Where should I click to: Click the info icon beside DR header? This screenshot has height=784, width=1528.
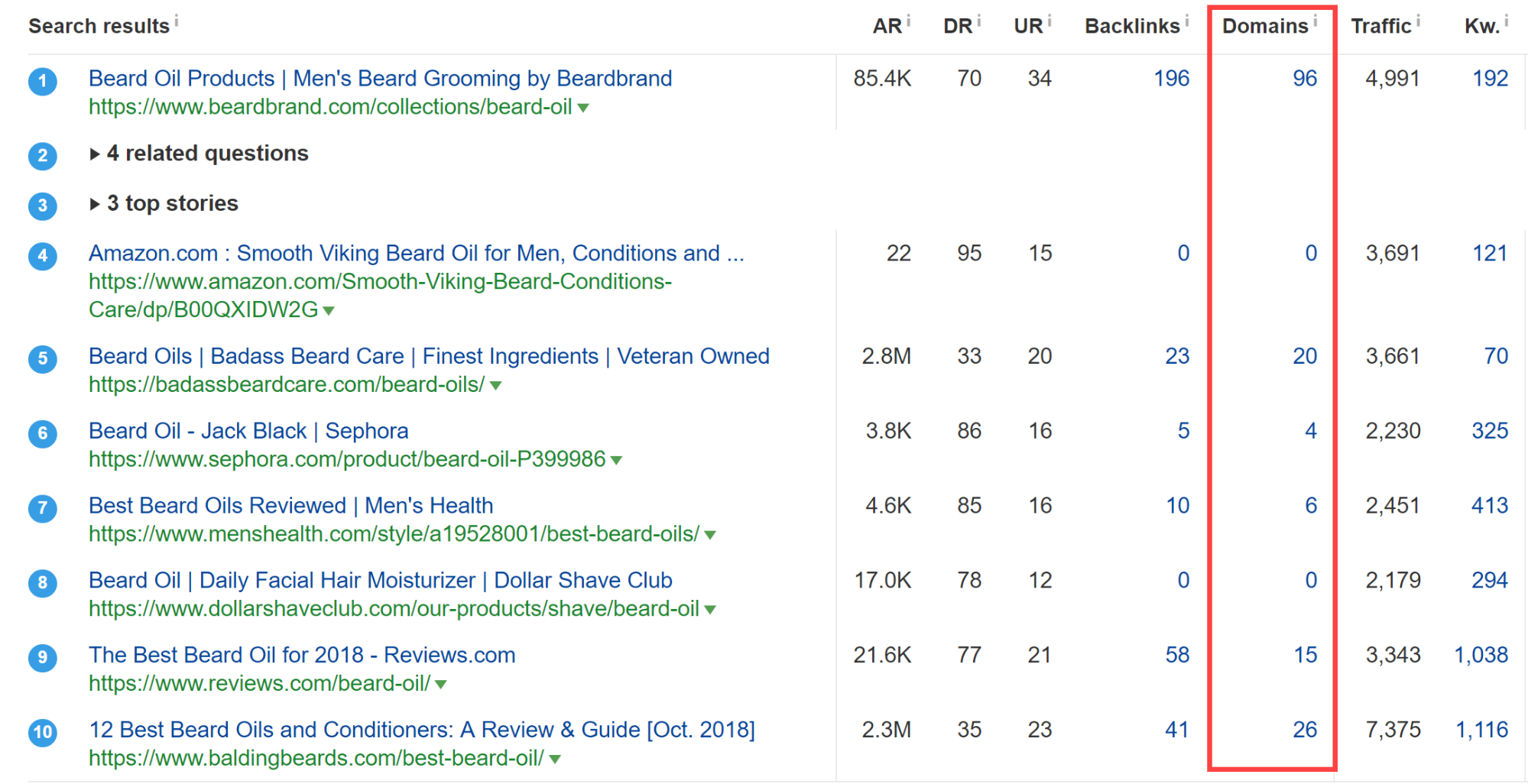point(979,21)
